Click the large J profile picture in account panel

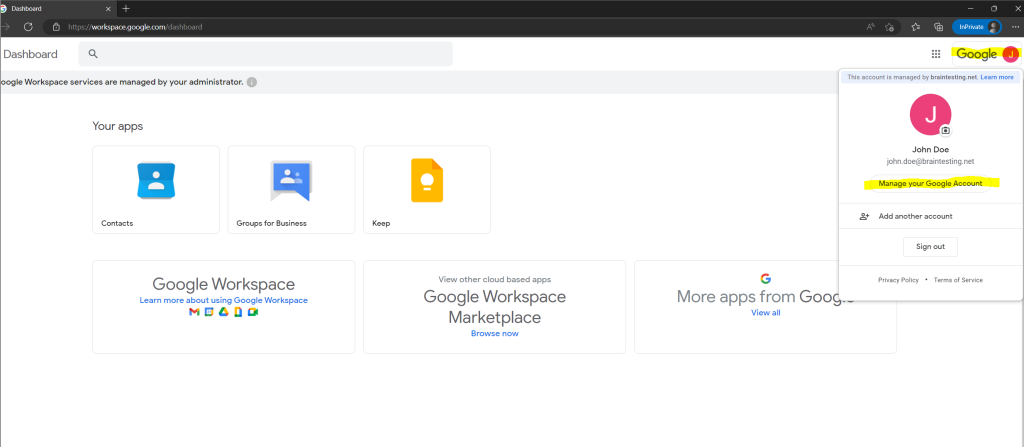[x=930, y=114]
